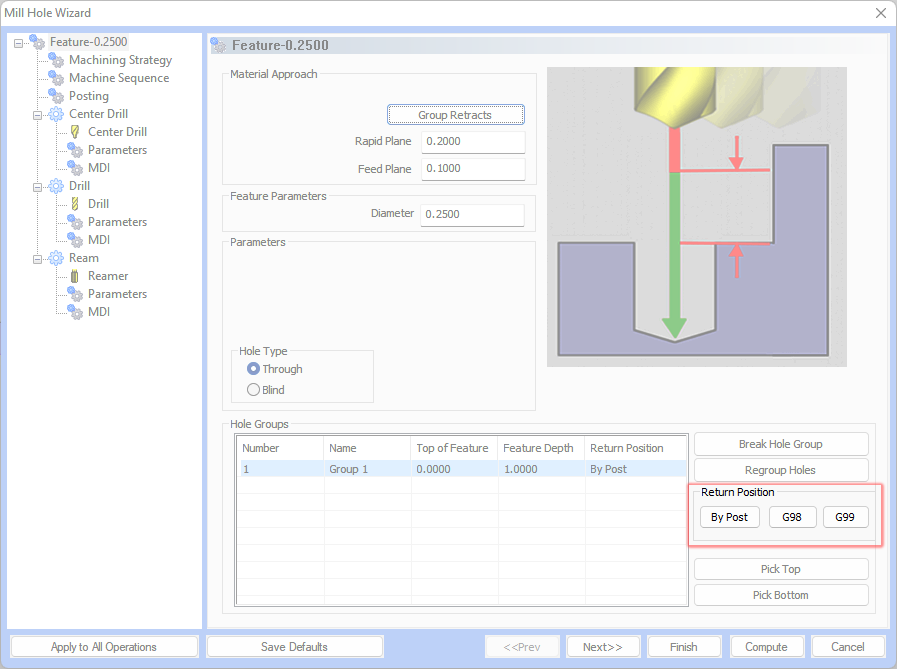897x669 pixels.
Task: Click the Pick Bottom button
Action: (x=781, y=595)
